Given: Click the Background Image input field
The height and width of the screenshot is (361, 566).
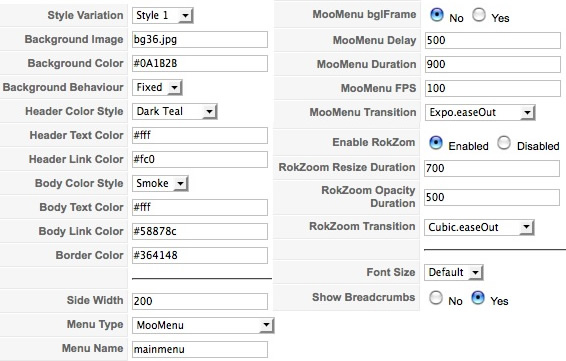Looking at the screenshot, I should (x=200, y=39).
